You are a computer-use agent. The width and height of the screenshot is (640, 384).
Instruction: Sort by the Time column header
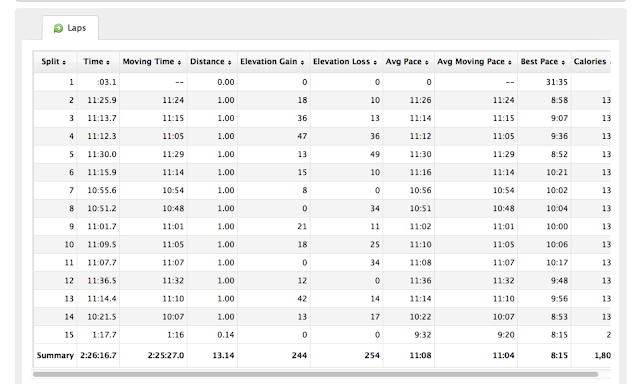point(97,62)
